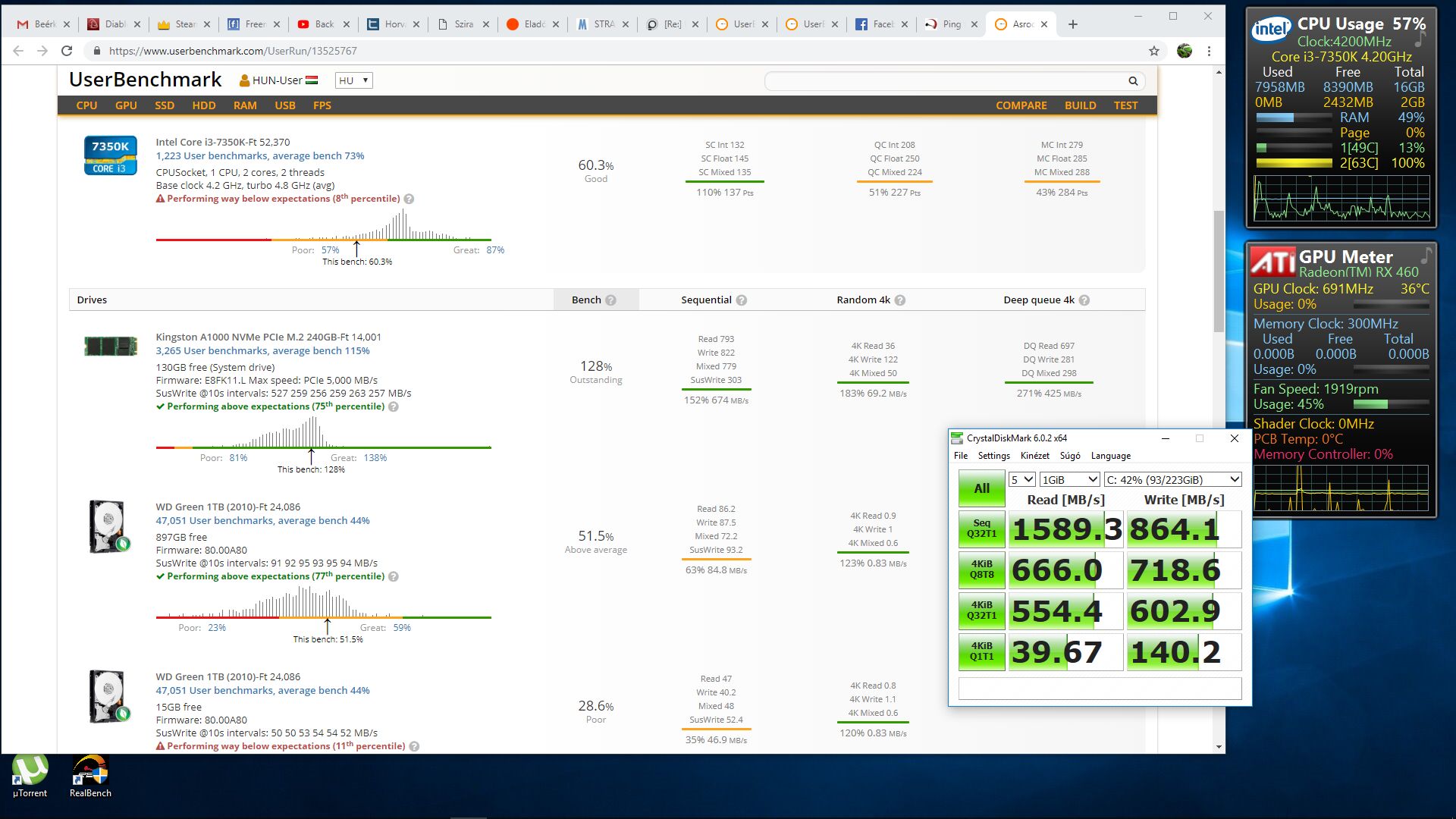Switch to the Steam browser tab
The height and width of the screenshot is (819, 1456).
tap(177, 24)
